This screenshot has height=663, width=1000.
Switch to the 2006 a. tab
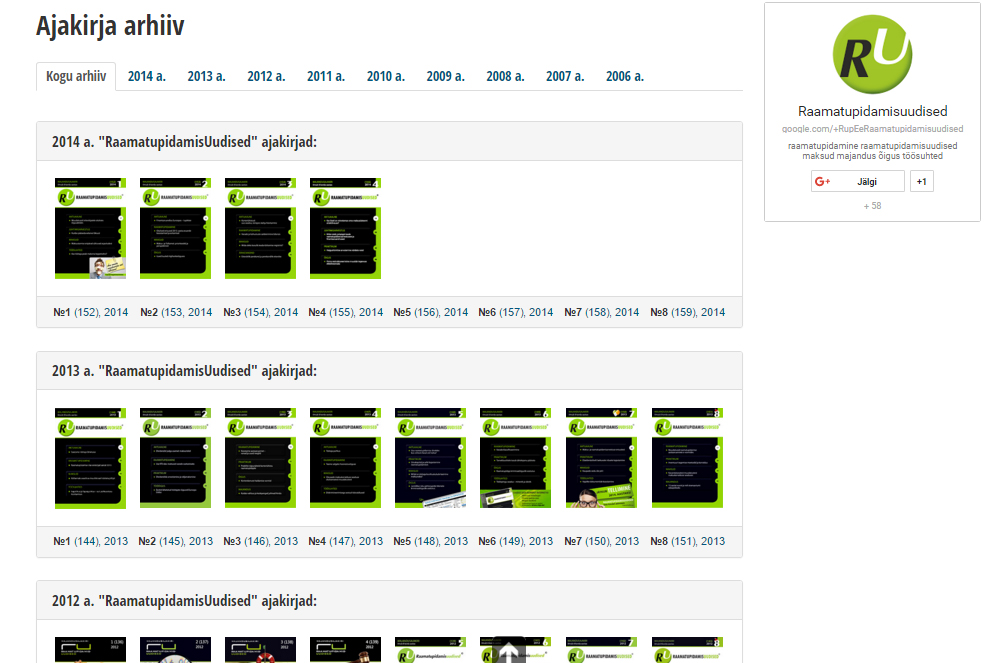[625, 76]
